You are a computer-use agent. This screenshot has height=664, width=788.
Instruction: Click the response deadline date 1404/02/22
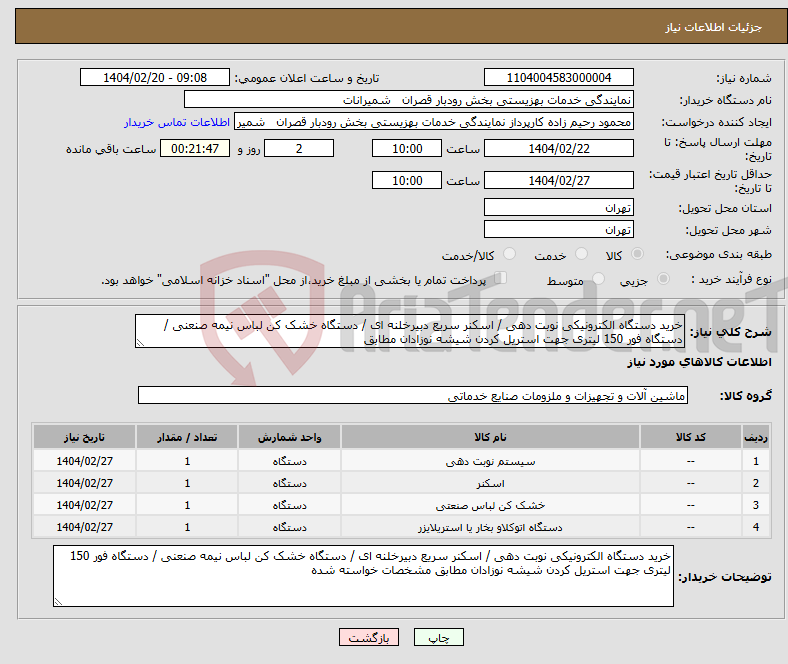point(559,148)
